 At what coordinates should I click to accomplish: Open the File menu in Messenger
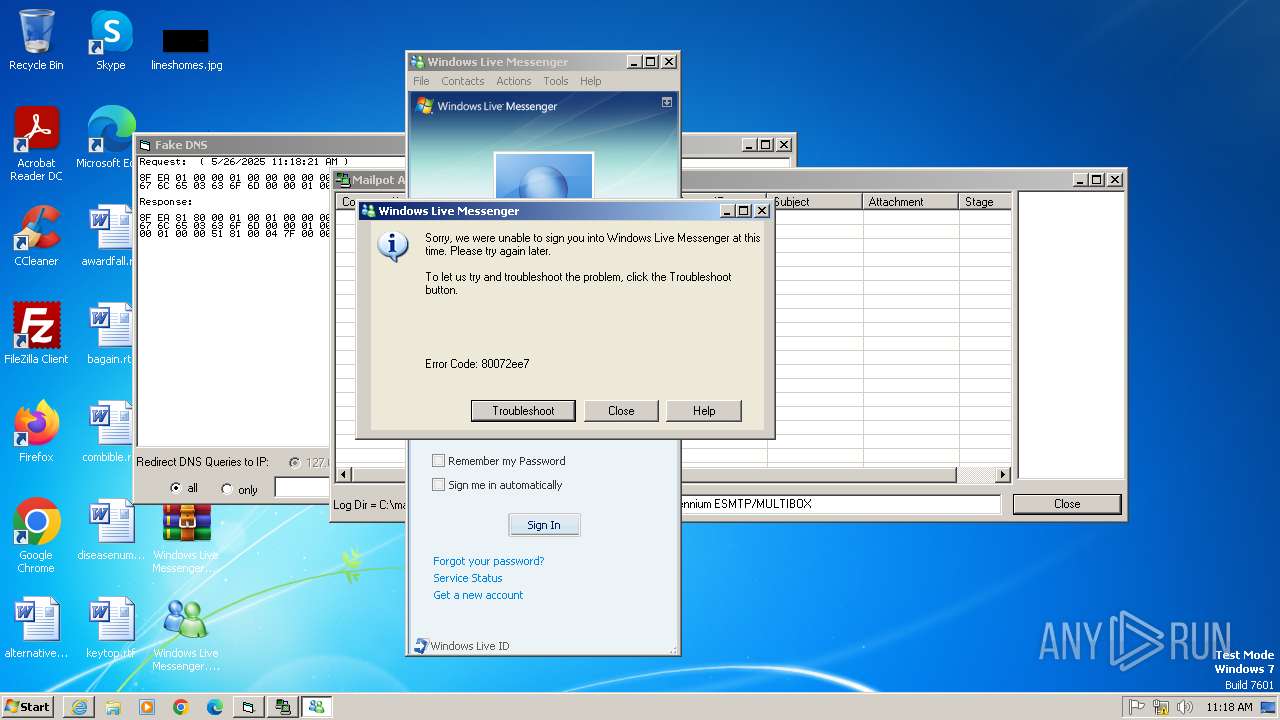pos(421,81)
